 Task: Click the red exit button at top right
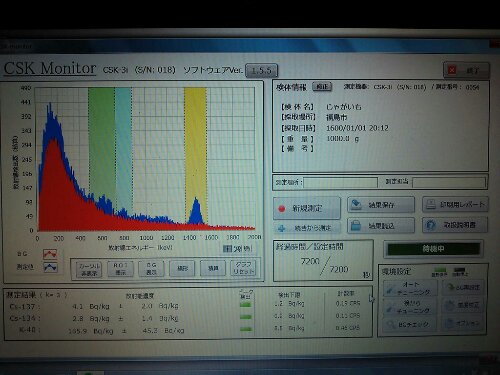466,70
